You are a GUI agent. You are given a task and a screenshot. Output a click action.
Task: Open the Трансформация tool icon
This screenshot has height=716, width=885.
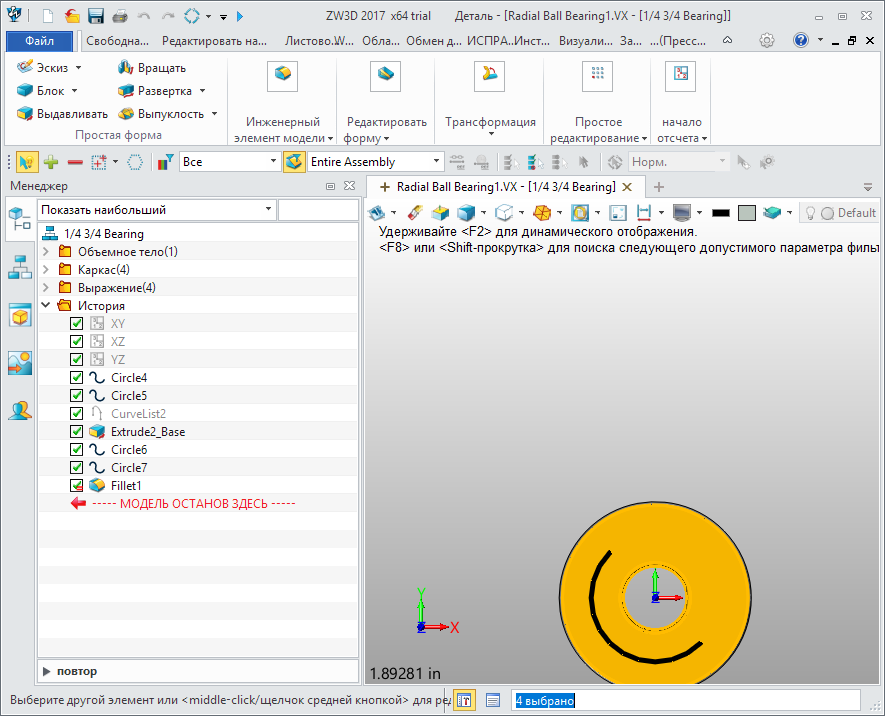pyautogui.click(x=490, y=75)
